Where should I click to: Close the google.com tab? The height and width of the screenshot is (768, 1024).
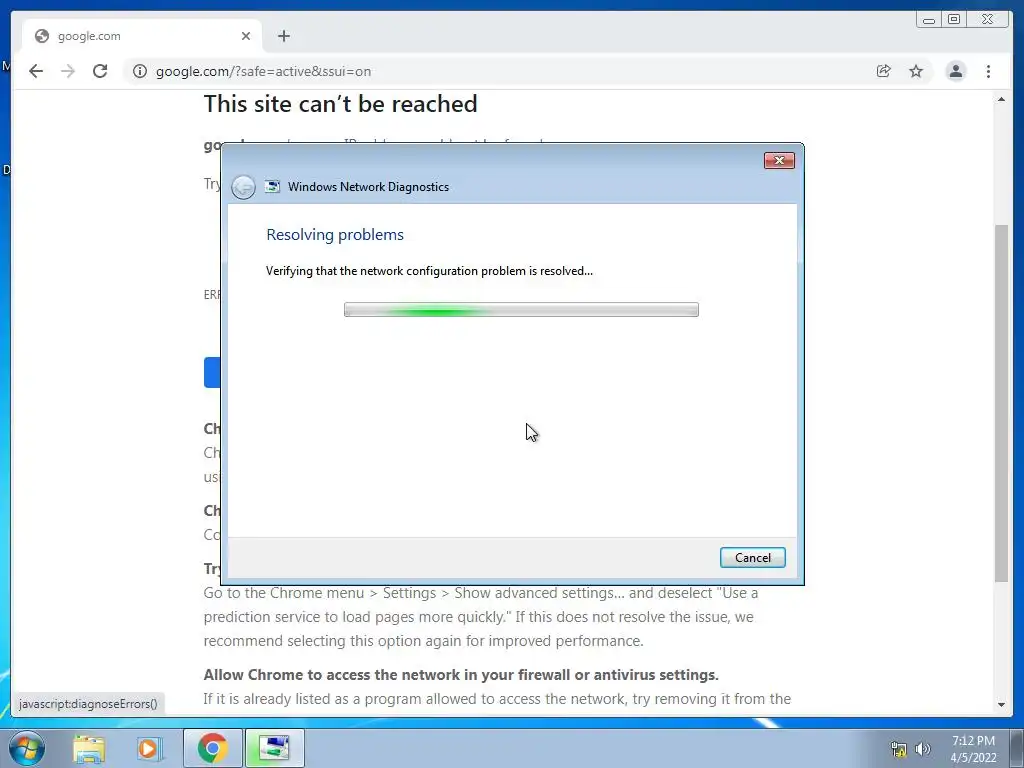[246, 36]
